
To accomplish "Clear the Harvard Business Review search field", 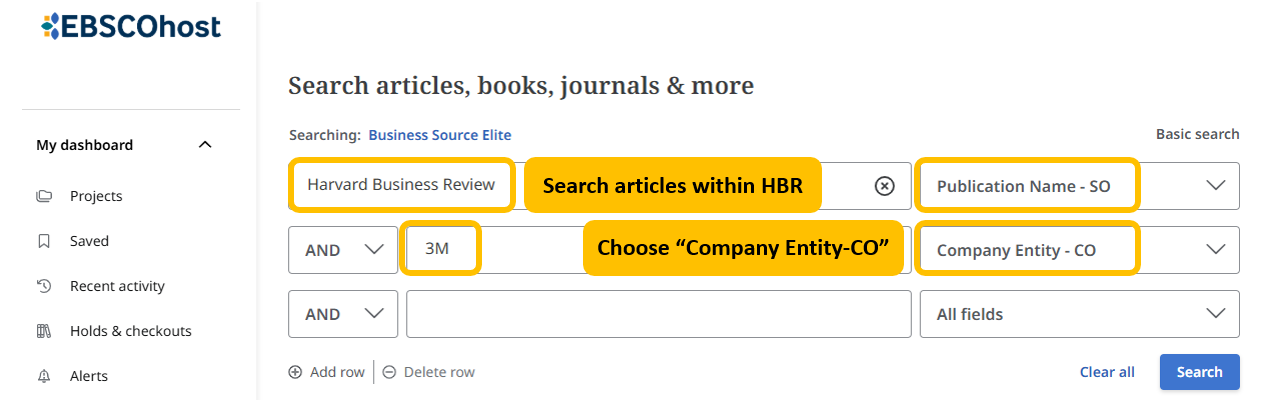I will pyautogui.click(x=884, y=186).
